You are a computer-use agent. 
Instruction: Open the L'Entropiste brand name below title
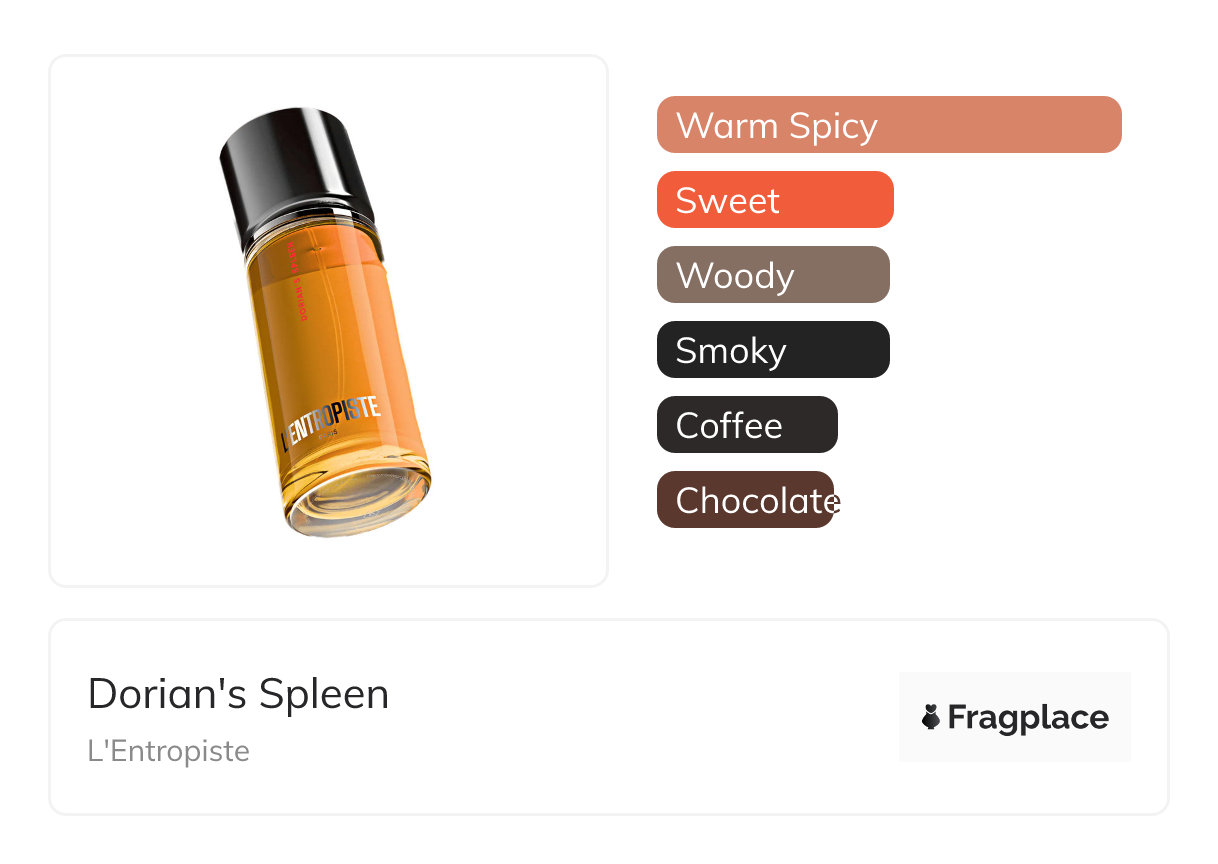click(169, 751)
